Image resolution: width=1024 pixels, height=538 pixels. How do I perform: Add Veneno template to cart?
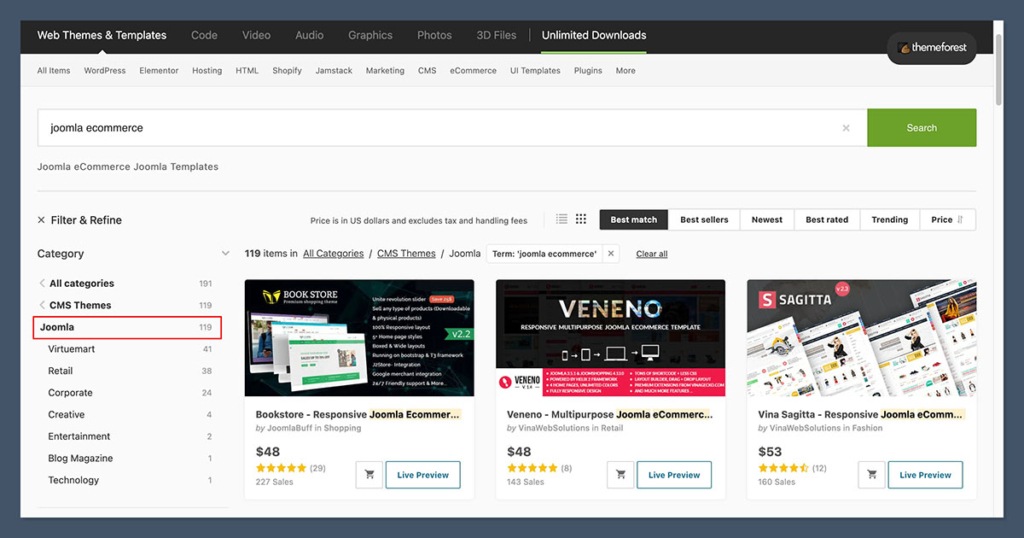click(621, 475)
